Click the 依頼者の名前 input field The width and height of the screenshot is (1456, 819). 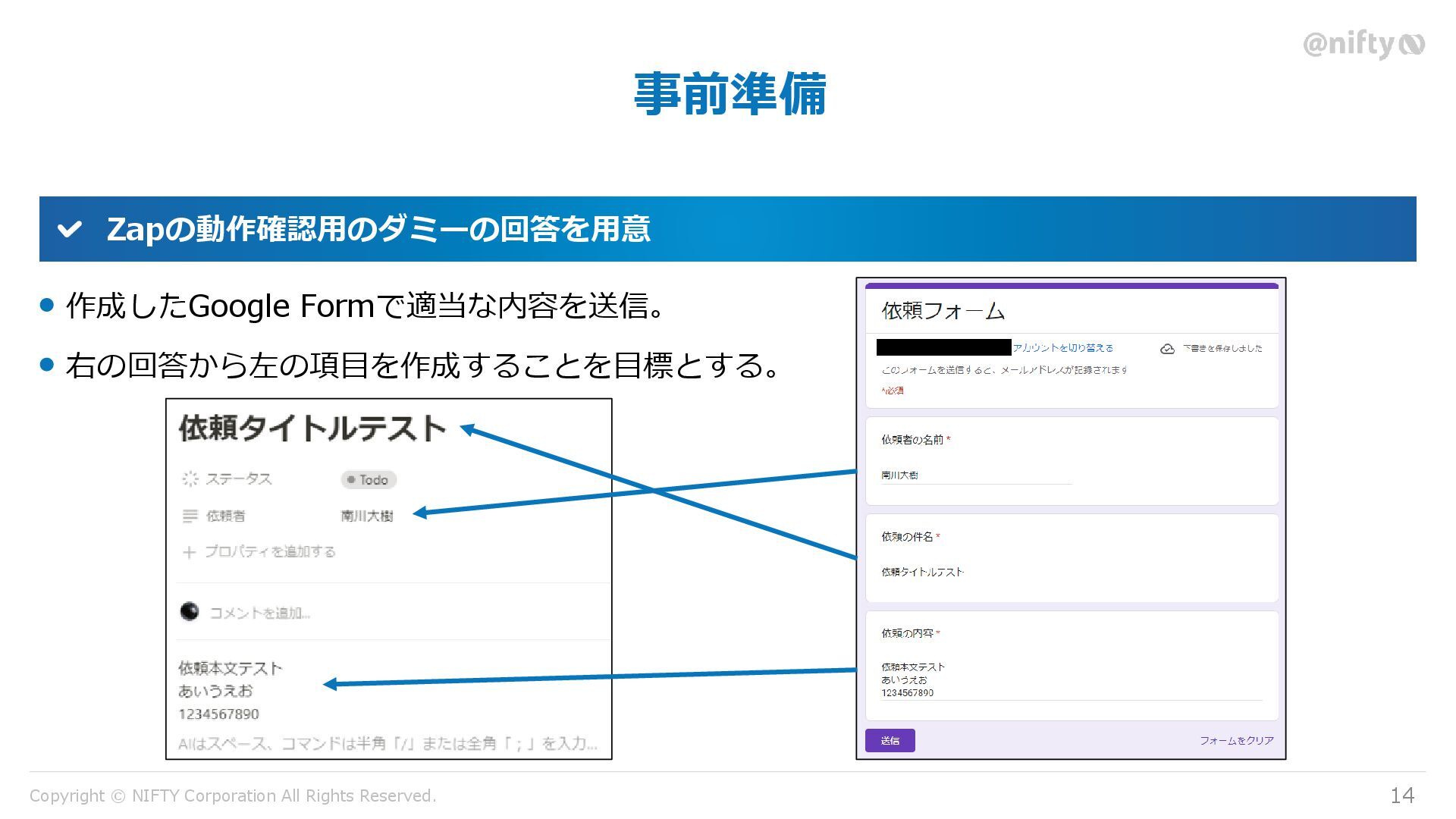click(975, 475)
